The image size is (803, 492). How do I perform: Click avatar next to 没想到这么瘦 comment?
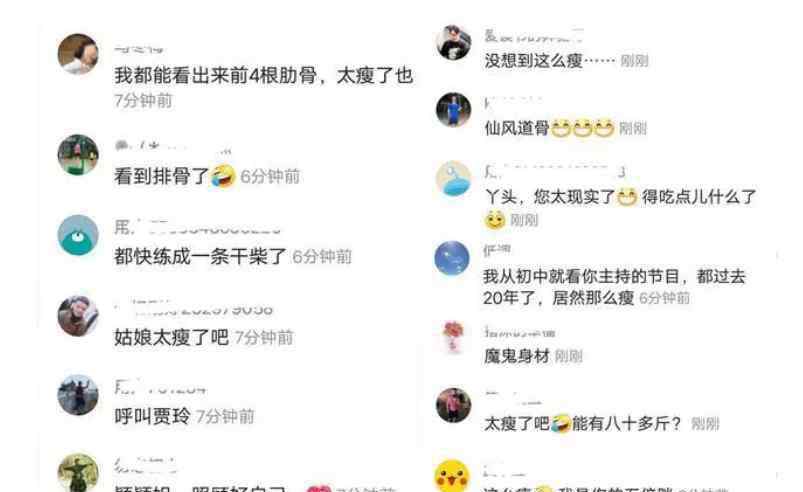(453, 42)
